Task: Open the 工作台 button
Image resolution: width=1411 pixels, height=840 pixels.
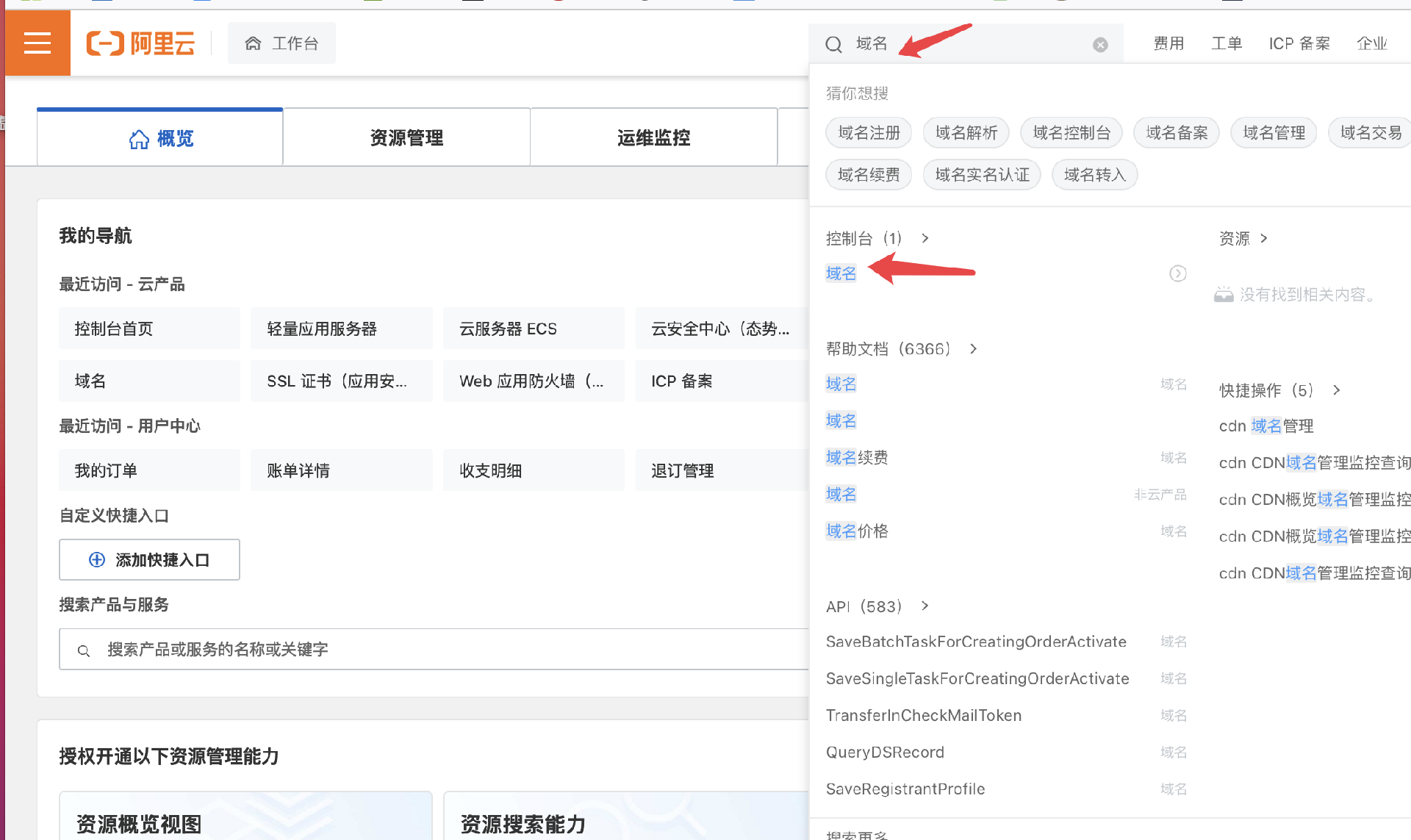Action: pyautogui.click(x=281, y=43)
